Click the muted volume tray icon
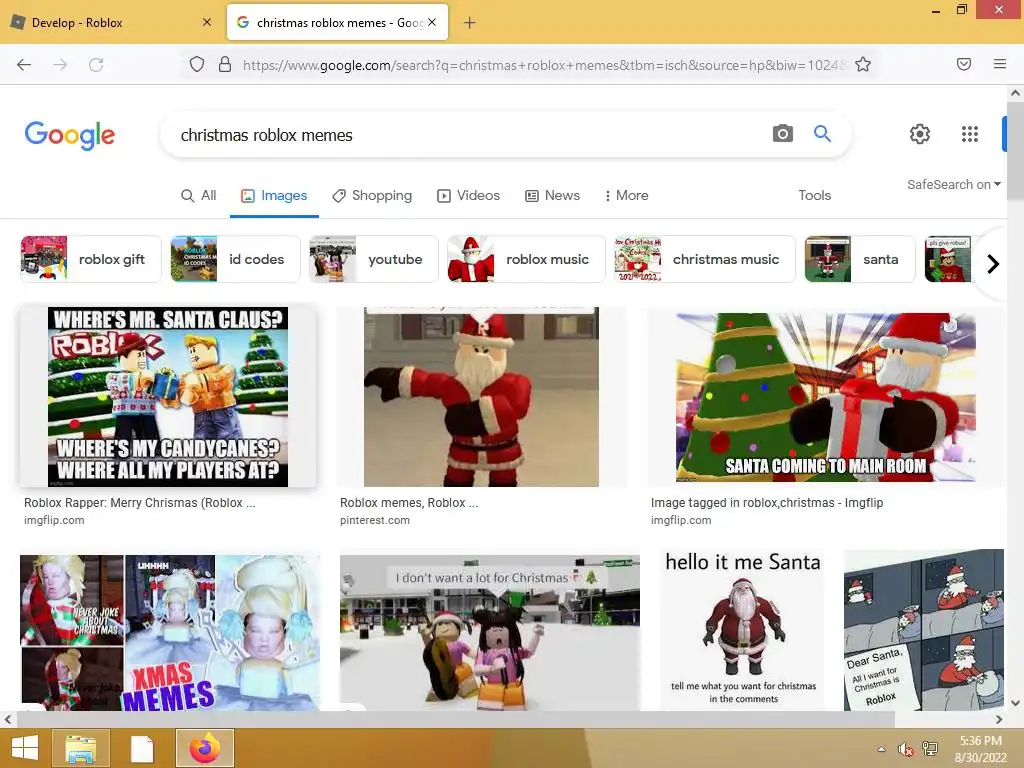Viewport: 1024px width, 768px height. [905, 749]
